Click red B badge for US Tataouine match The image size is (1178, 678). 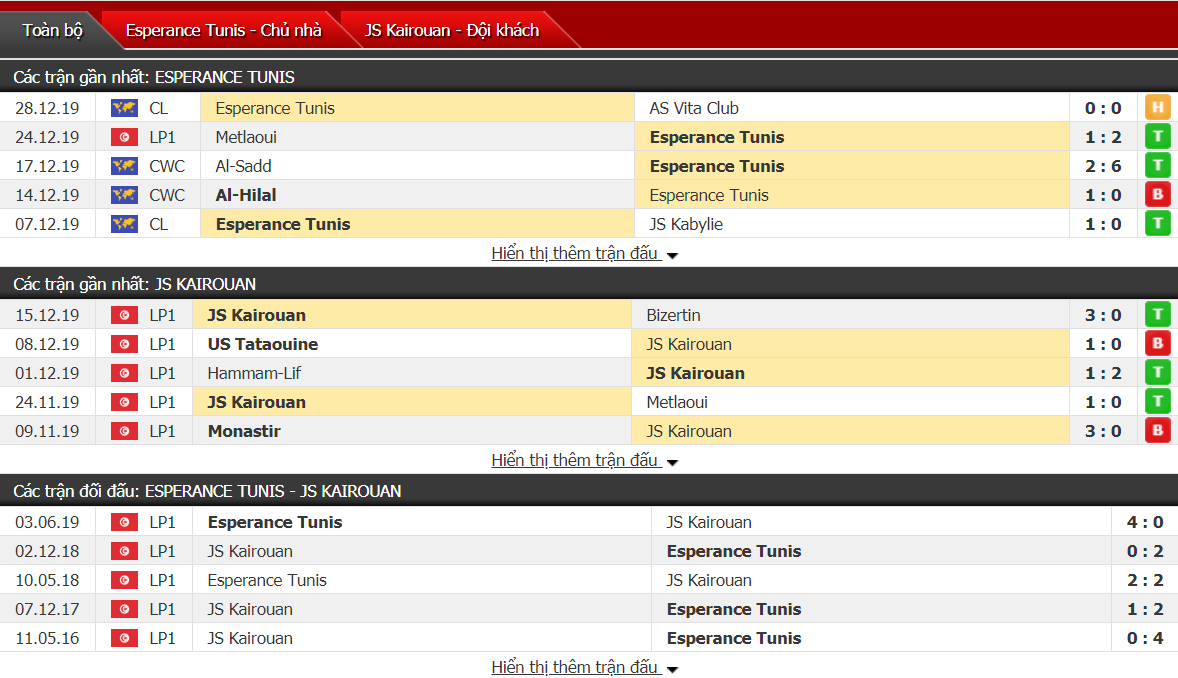pos(1158,344)
